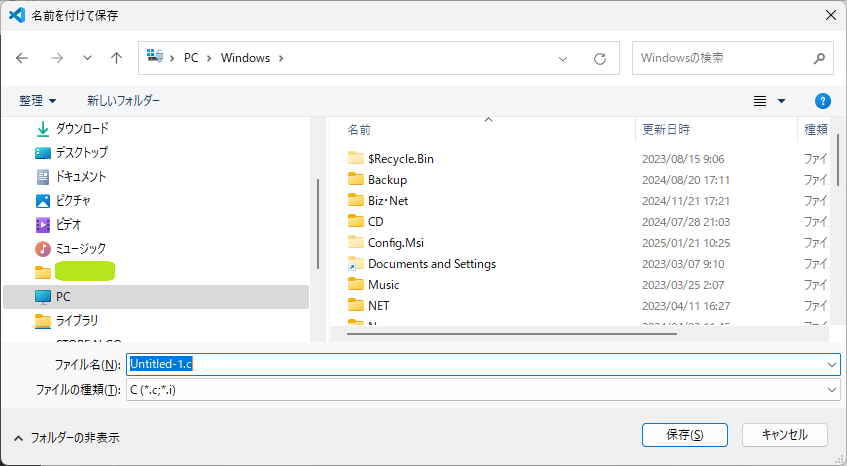Click the horizontal scrollbar of file list
Viewport: 847px width, 466px height.
(512, 334)
